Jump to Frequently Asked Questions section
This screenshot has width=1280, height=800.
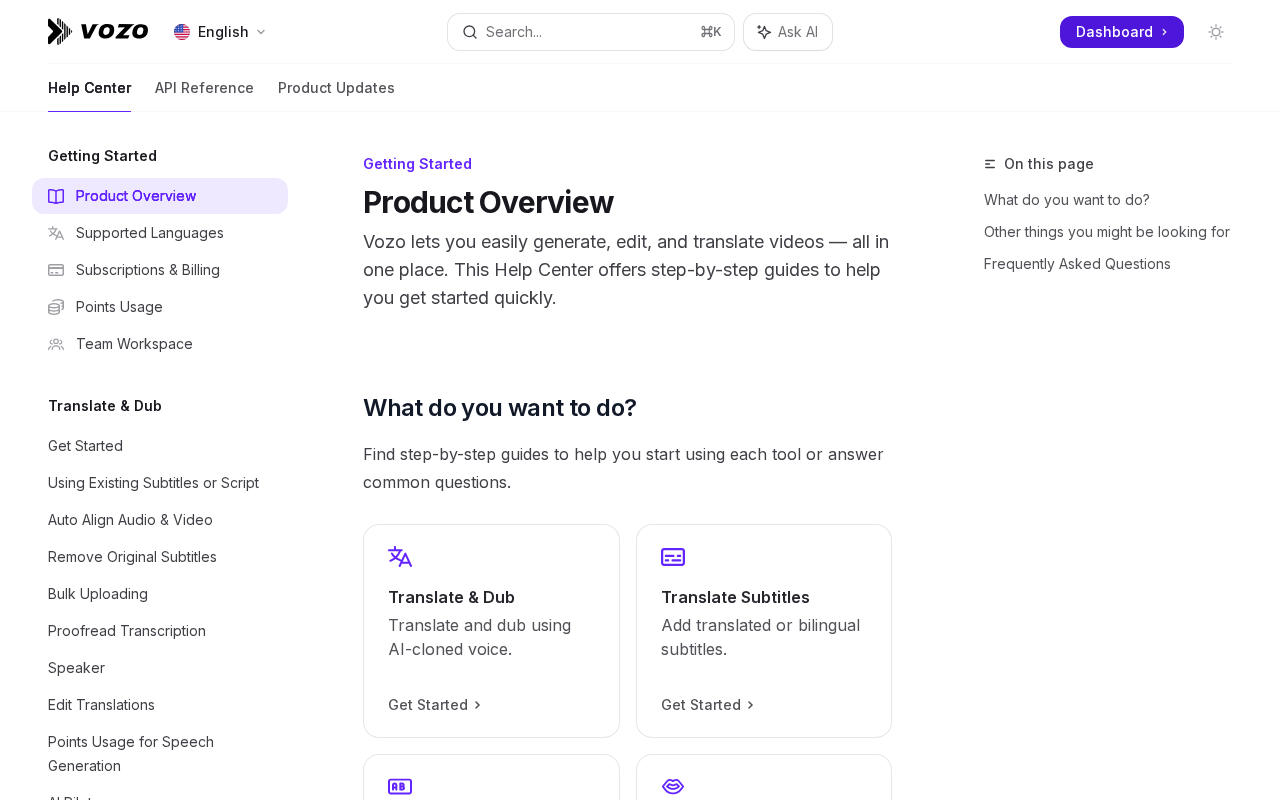pos(1077,264)
